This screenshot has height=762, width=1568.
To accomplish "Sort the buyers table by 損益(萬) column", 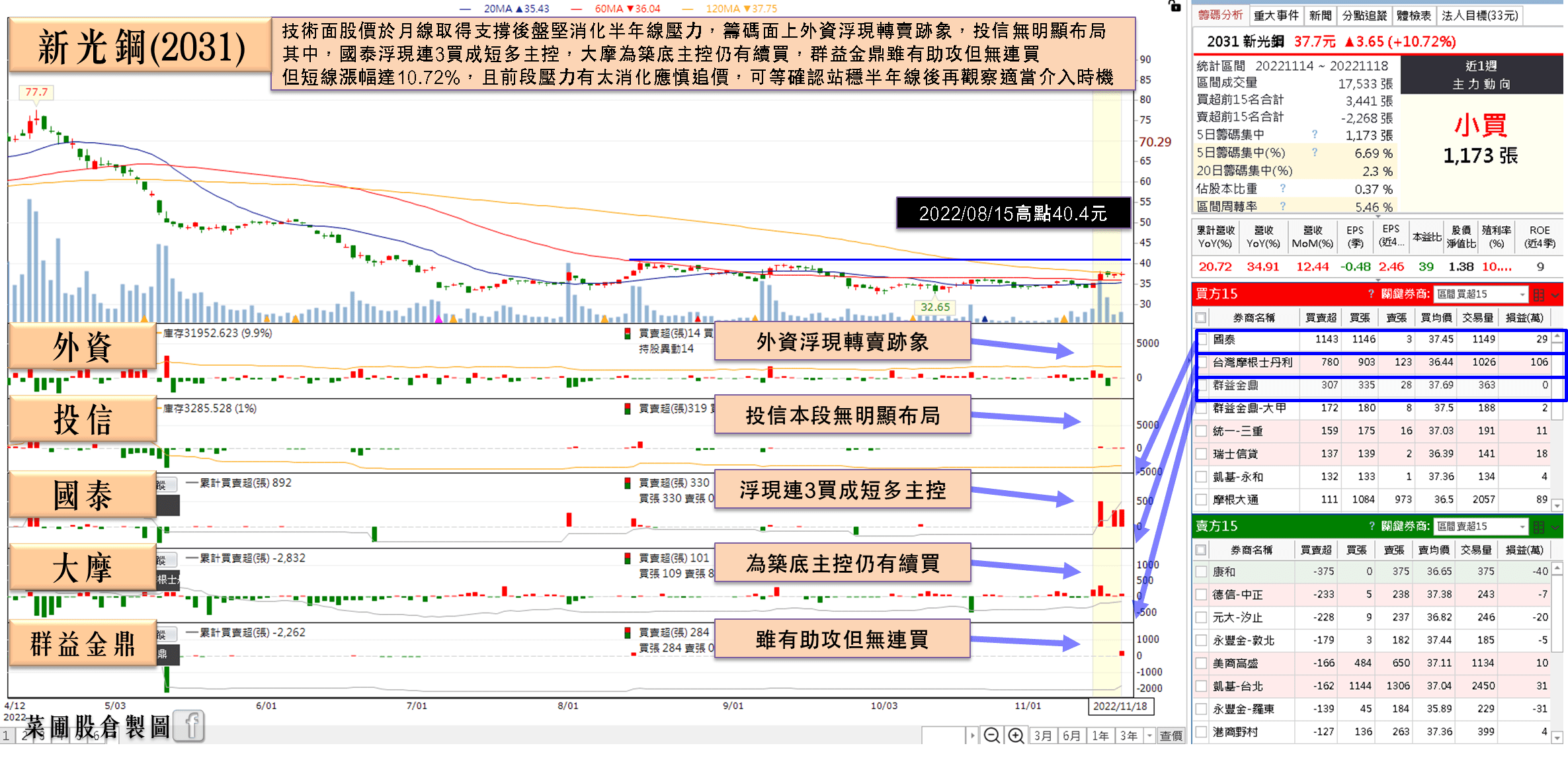I will click(x=1524, y=317).
